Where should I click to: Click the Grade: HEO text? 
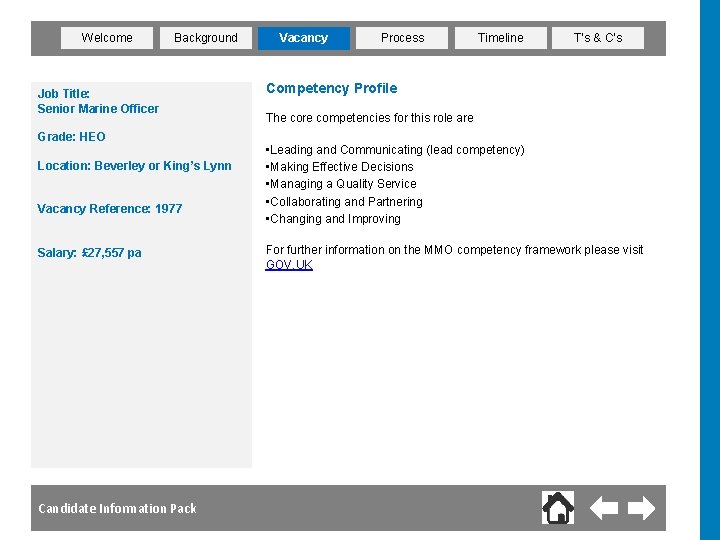(71, 137)
